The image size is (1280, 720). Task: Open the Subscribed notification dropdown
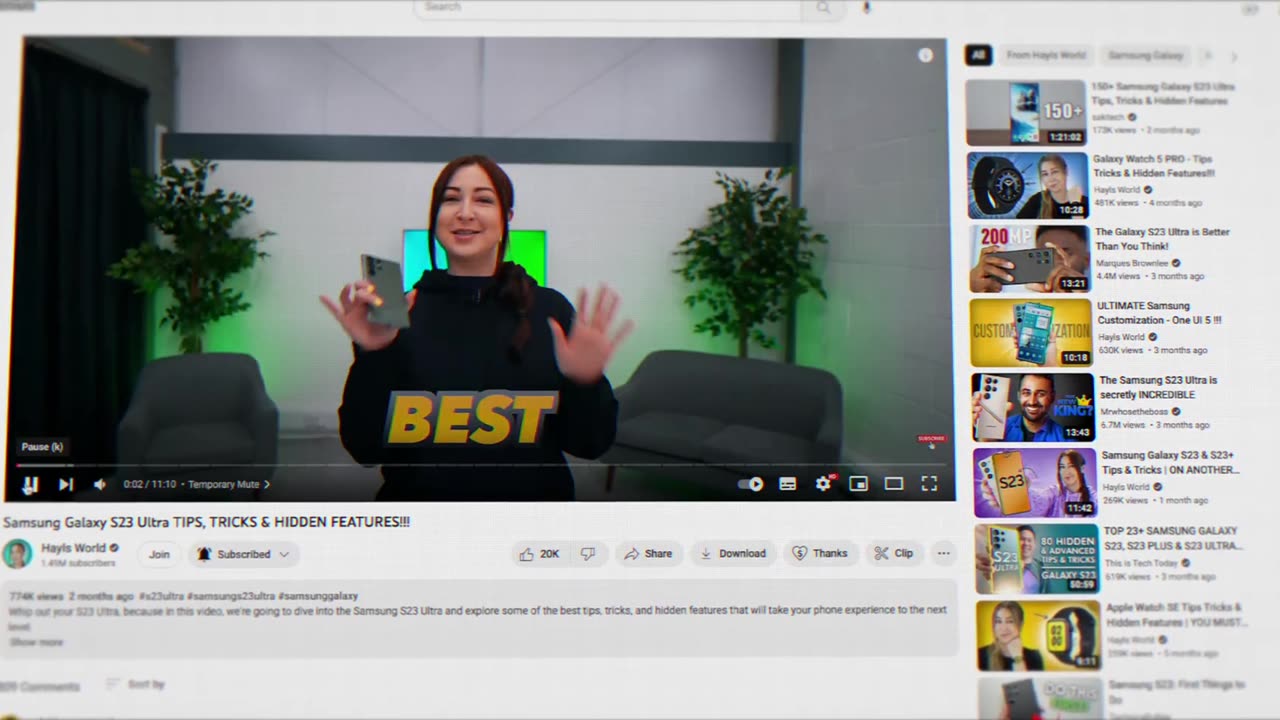click(244, 554)
